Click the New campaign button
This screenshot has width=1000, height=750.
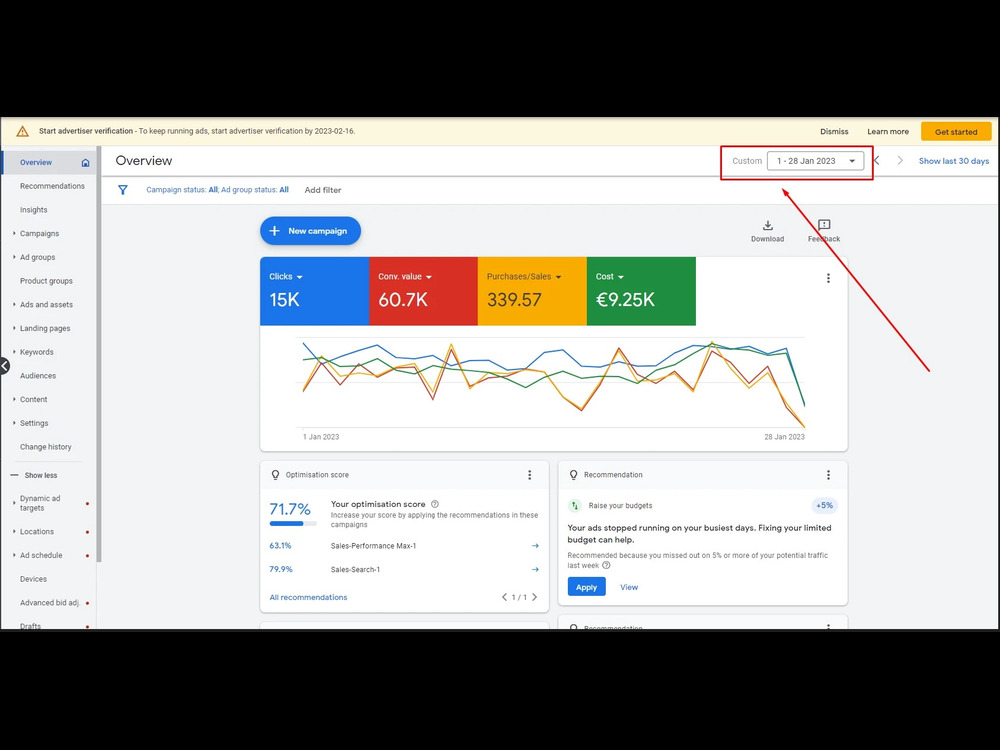point(311,231)
